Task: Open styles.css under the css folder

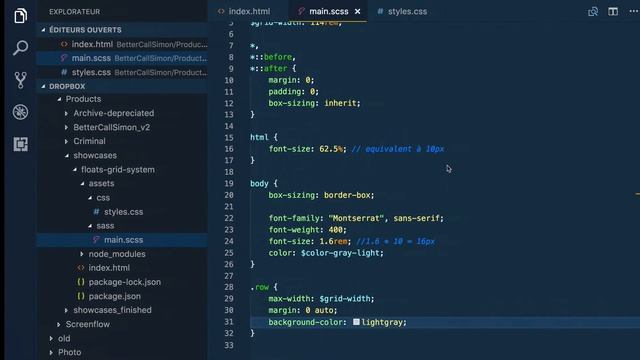Action: 123,212
